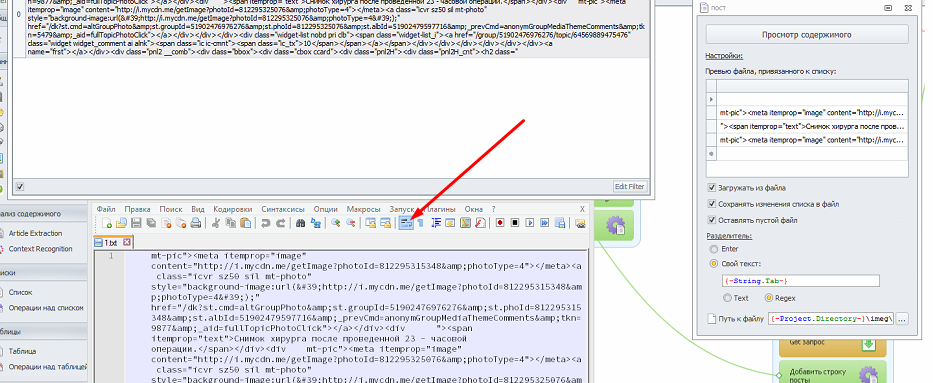Toggle the Загружать из файла checkbox
933x383 pixels.
(712, 188)
